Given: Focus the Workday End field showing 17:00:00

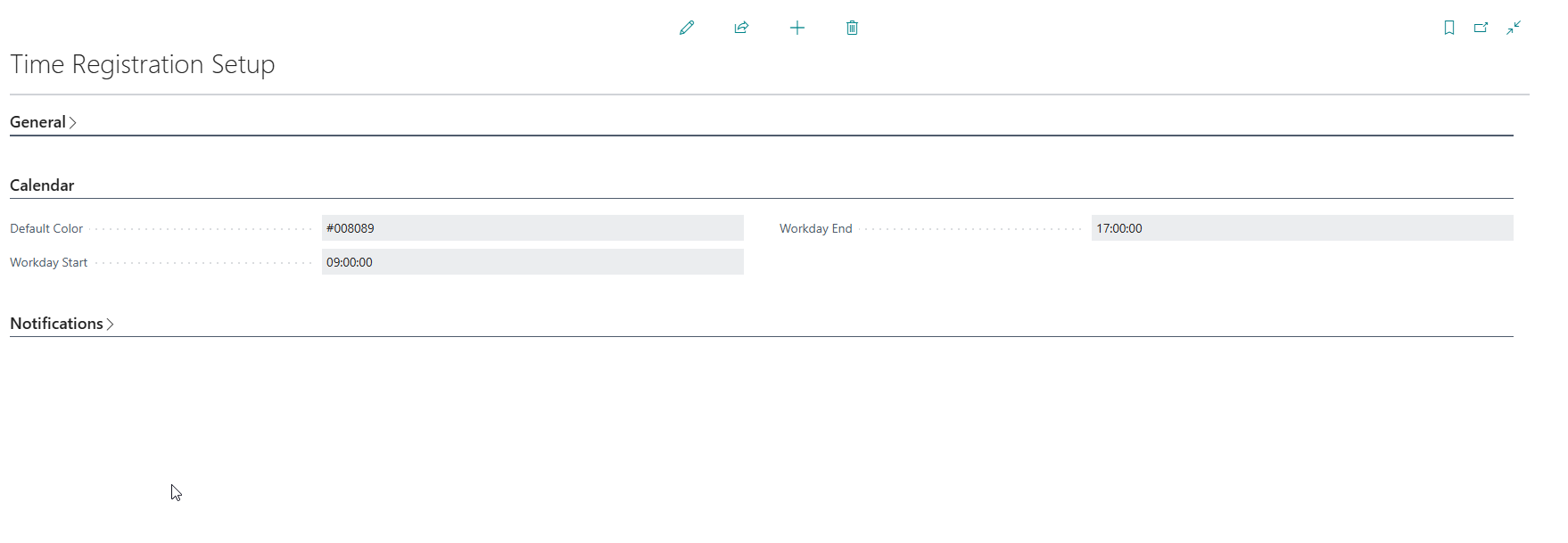Looking at the screenshot, I should coord(1301,228).
